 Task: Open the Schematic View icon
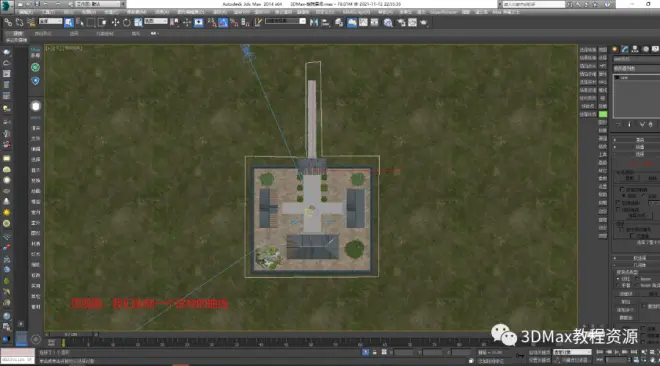(x=374, y=22)
